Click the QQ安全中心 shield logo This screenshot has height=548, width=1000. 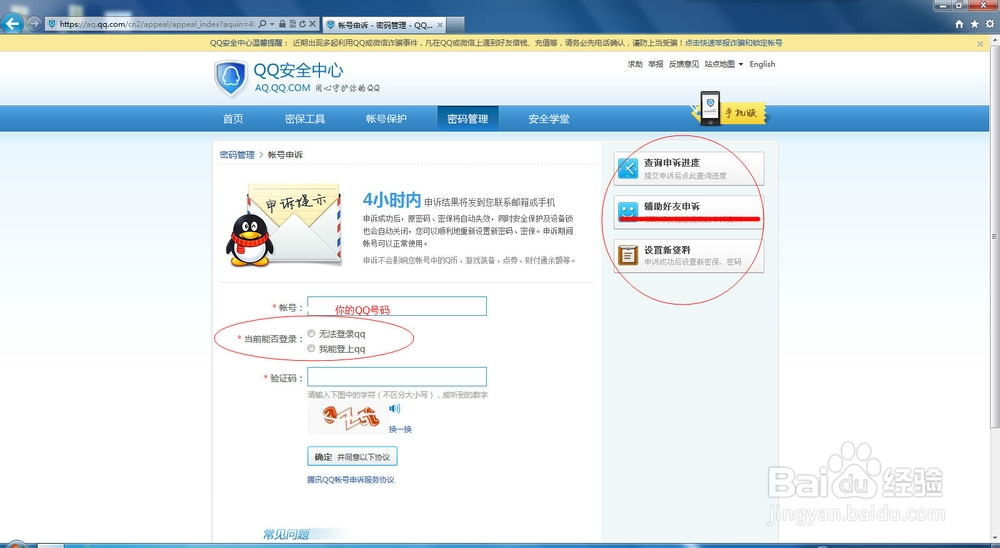point(230,78)
